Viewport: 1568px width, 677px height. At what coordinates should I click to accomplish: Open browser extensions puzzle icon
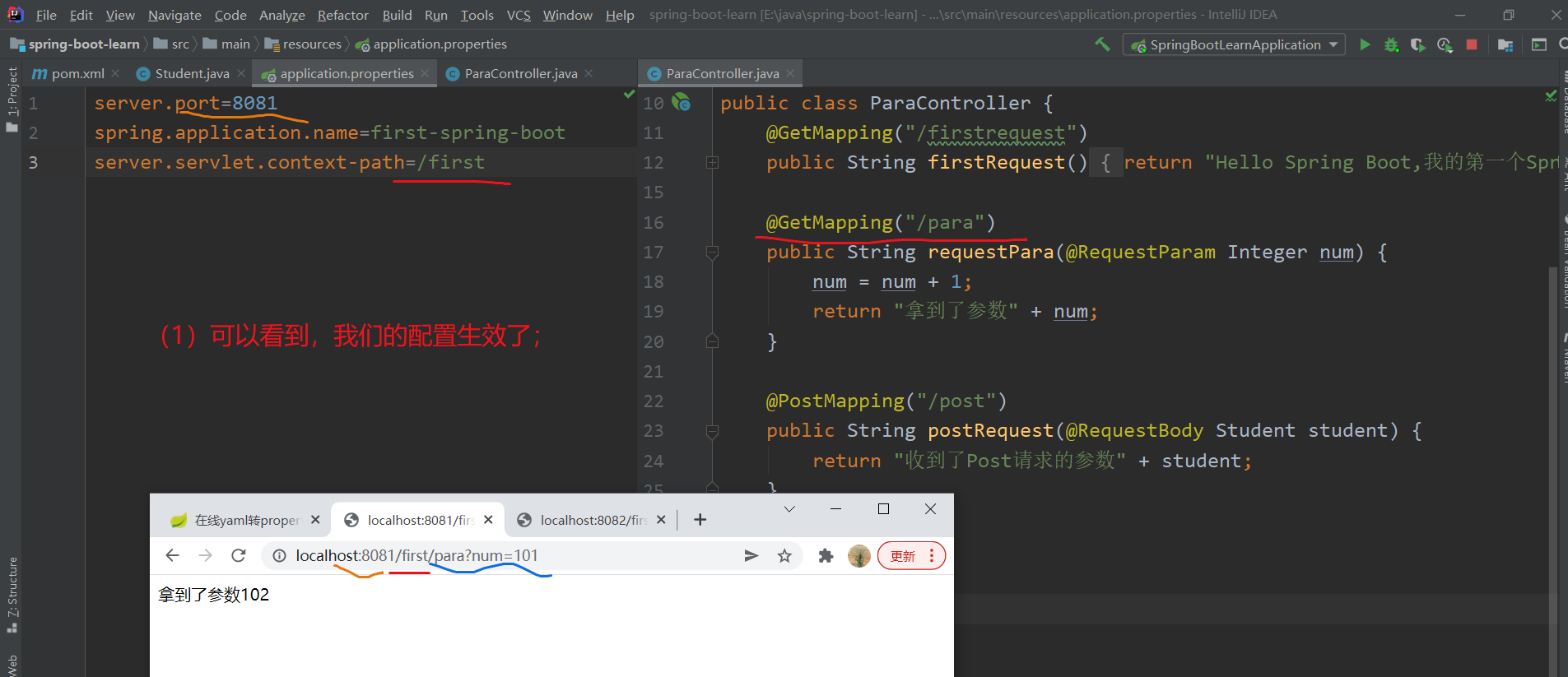[x=826, y=556]
